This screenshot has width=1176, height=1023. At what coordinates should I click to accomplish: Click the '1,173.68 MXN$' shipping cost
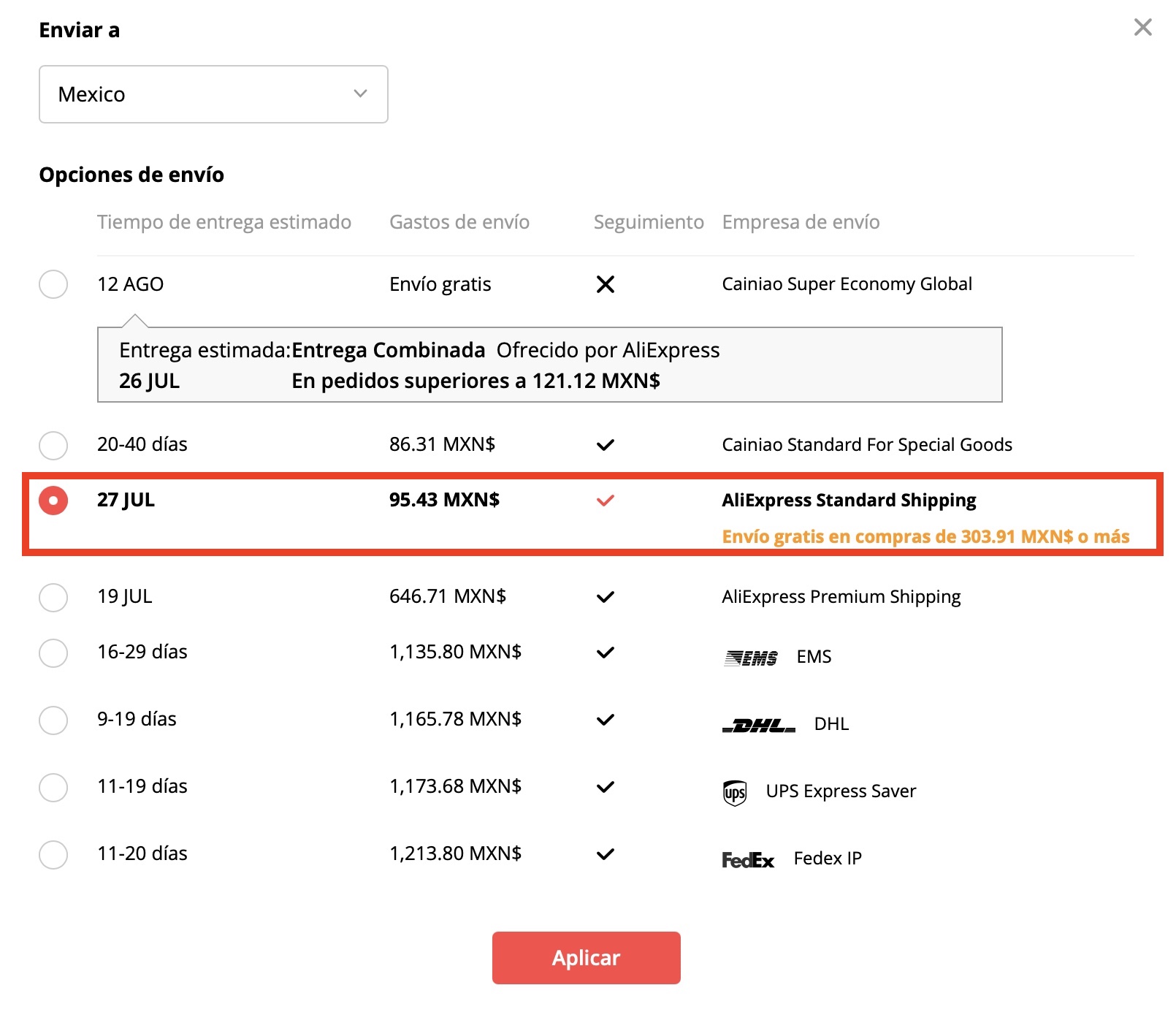coord(456,786)
